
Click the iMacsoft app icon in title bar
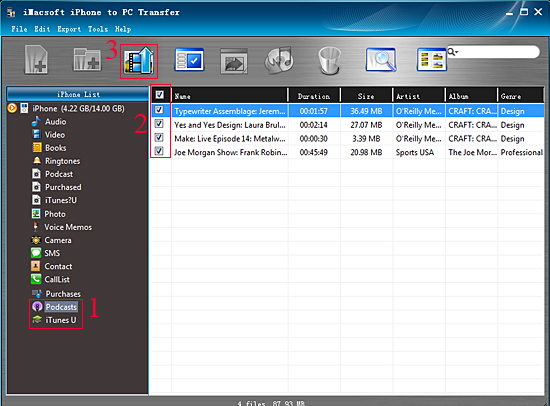point(11,13)
